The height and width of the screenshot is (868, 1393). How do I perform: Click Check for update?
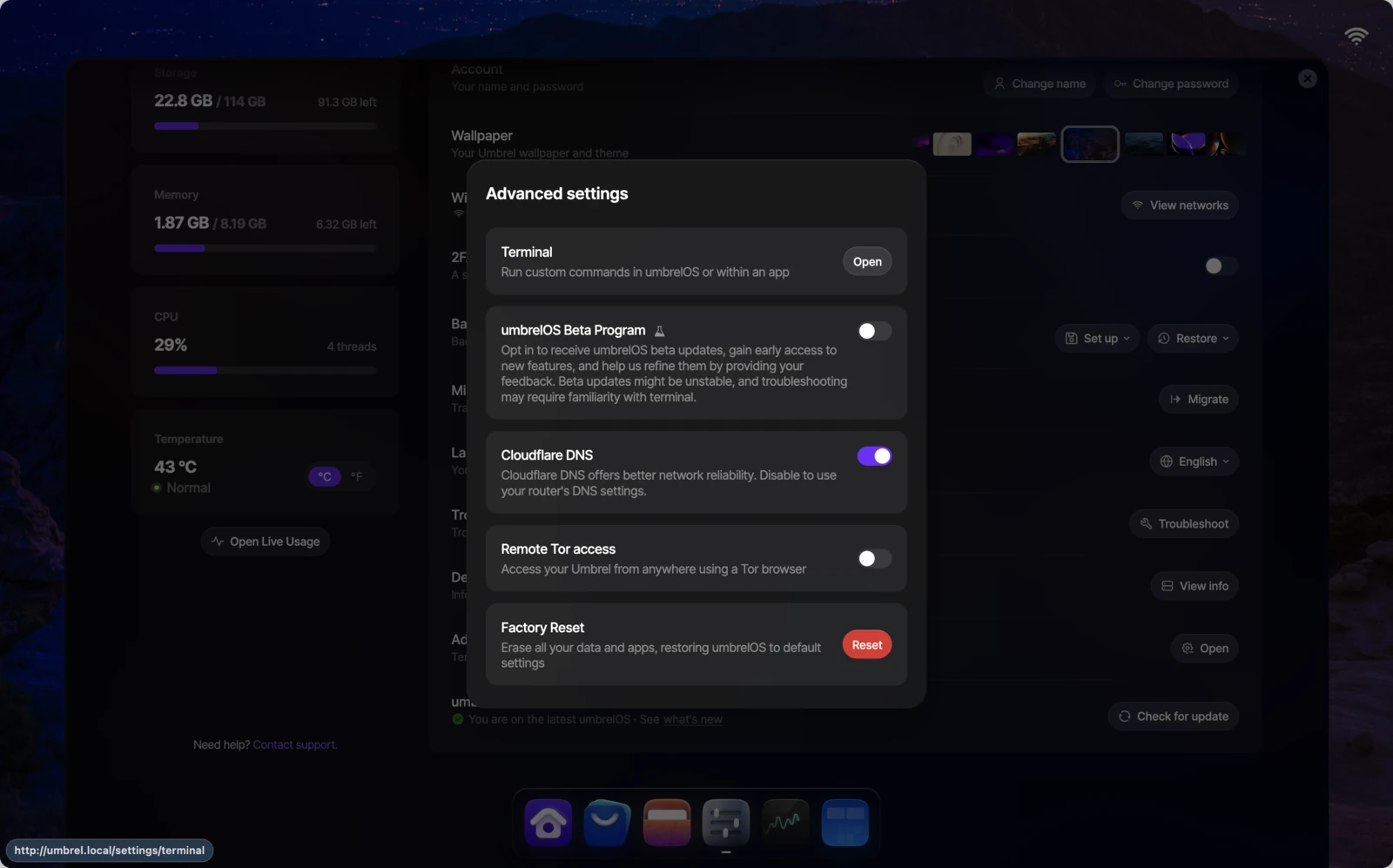[x=1173, y=716]
